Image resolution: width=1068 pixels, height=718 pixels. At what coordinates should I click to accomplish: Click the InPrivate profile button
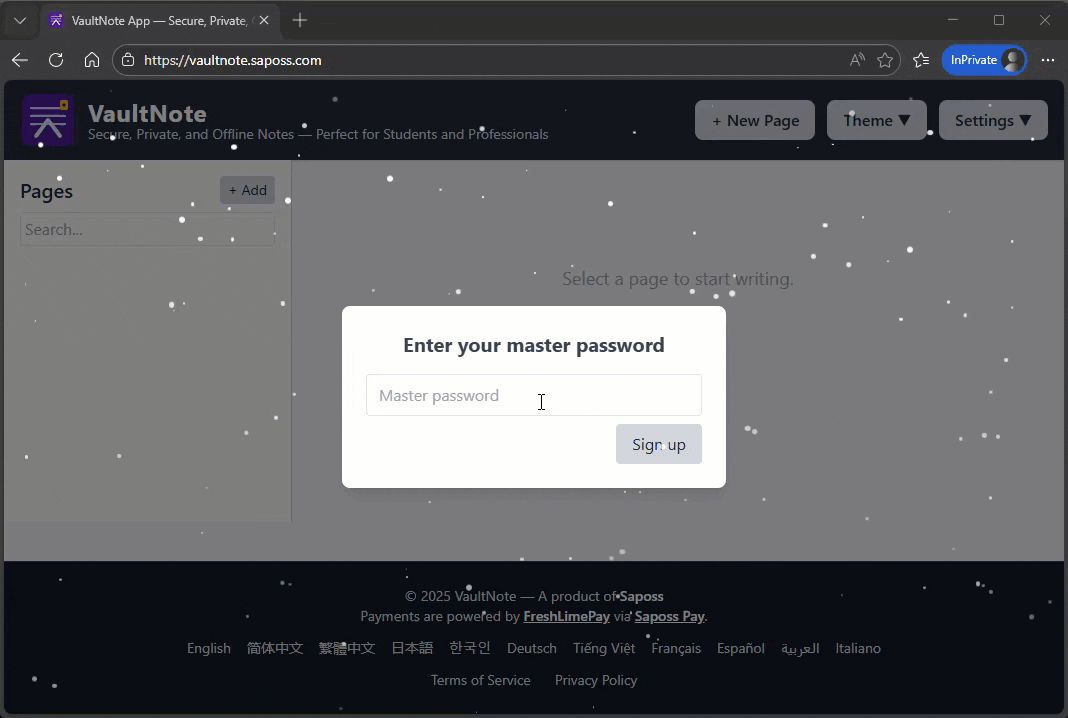[x=984, y=60]
